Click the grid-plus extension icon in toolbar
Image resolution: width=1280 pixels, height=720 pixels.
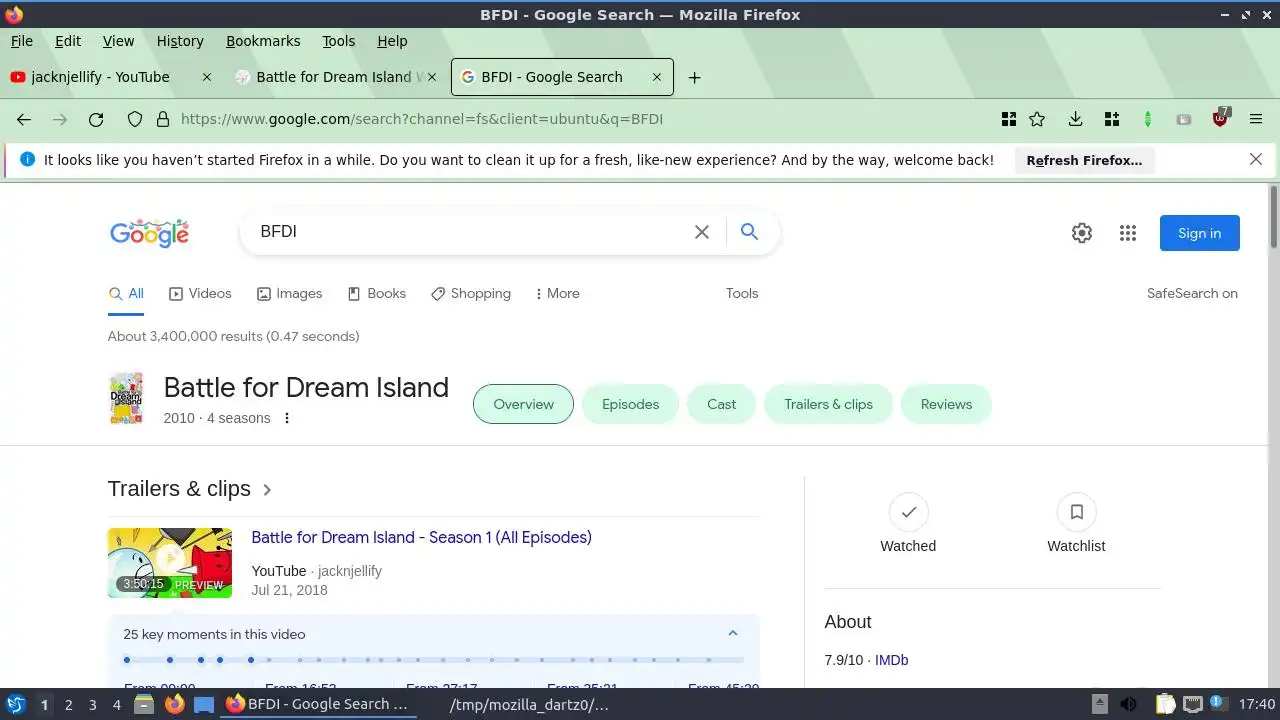click(1111, 119)
